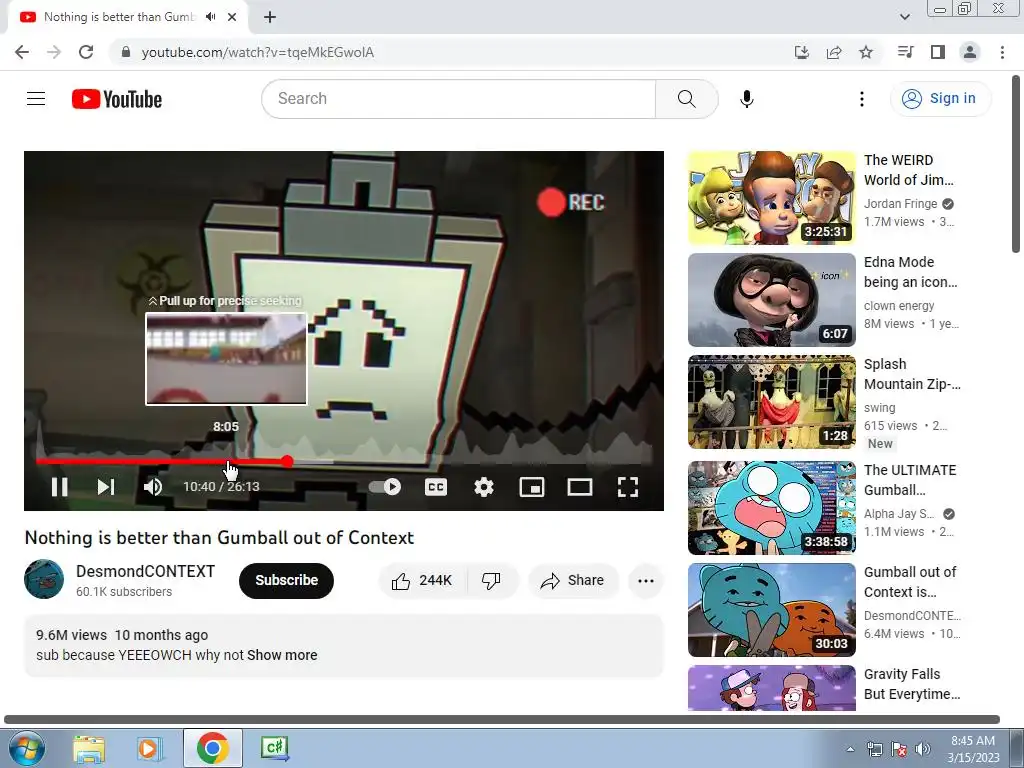
Task: Mute the video player volume
Action: (153, 487)
